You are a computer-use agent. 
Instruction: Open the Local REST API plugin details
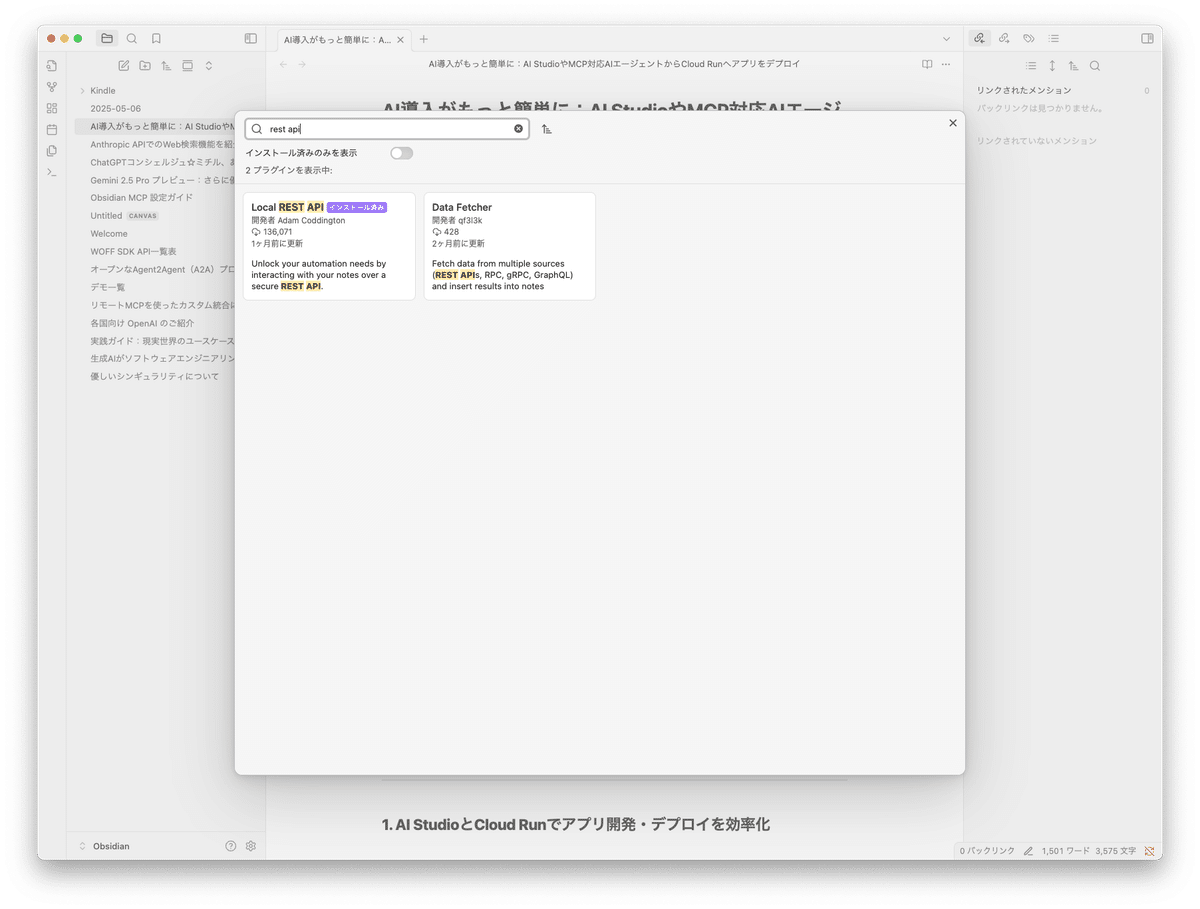[x=329, y=246]
